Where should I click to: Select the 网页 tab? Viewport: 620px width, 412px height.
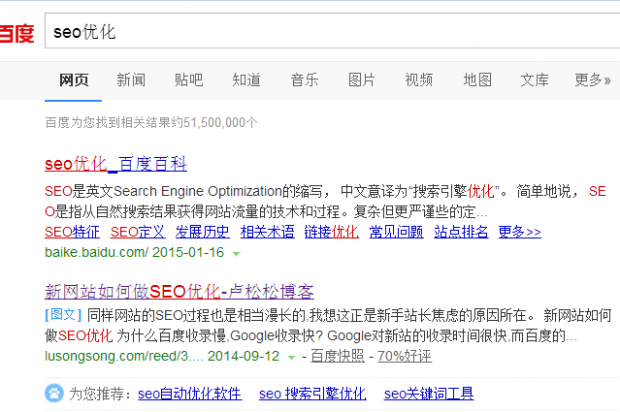74,80
